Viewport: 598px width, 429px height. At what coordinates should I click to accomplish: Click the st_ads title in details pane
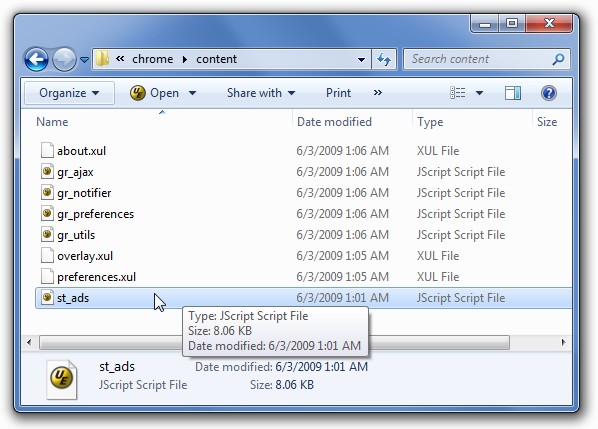click(x=117, y=367)
